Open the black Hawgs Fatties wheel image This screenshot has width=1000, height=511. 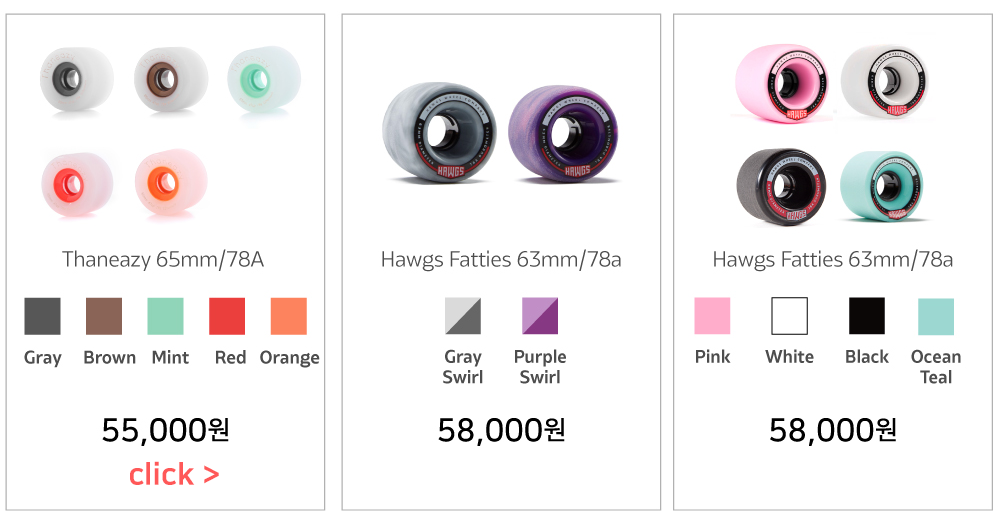(x=780, y=187)
